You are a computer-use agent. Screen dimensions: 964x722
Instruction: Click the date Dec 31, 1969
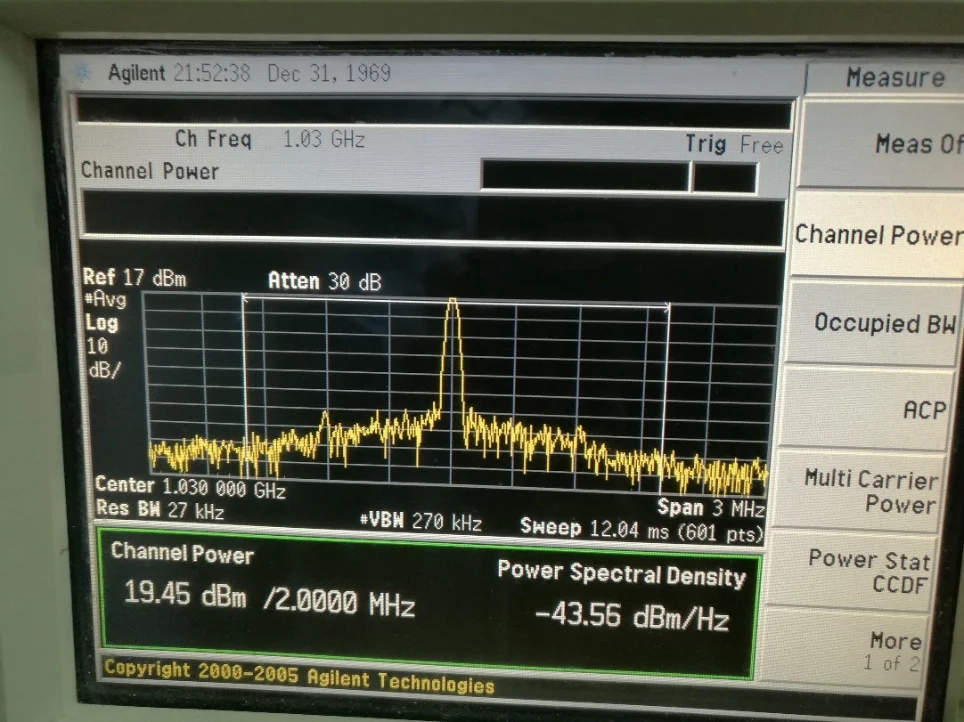point(329,73)
